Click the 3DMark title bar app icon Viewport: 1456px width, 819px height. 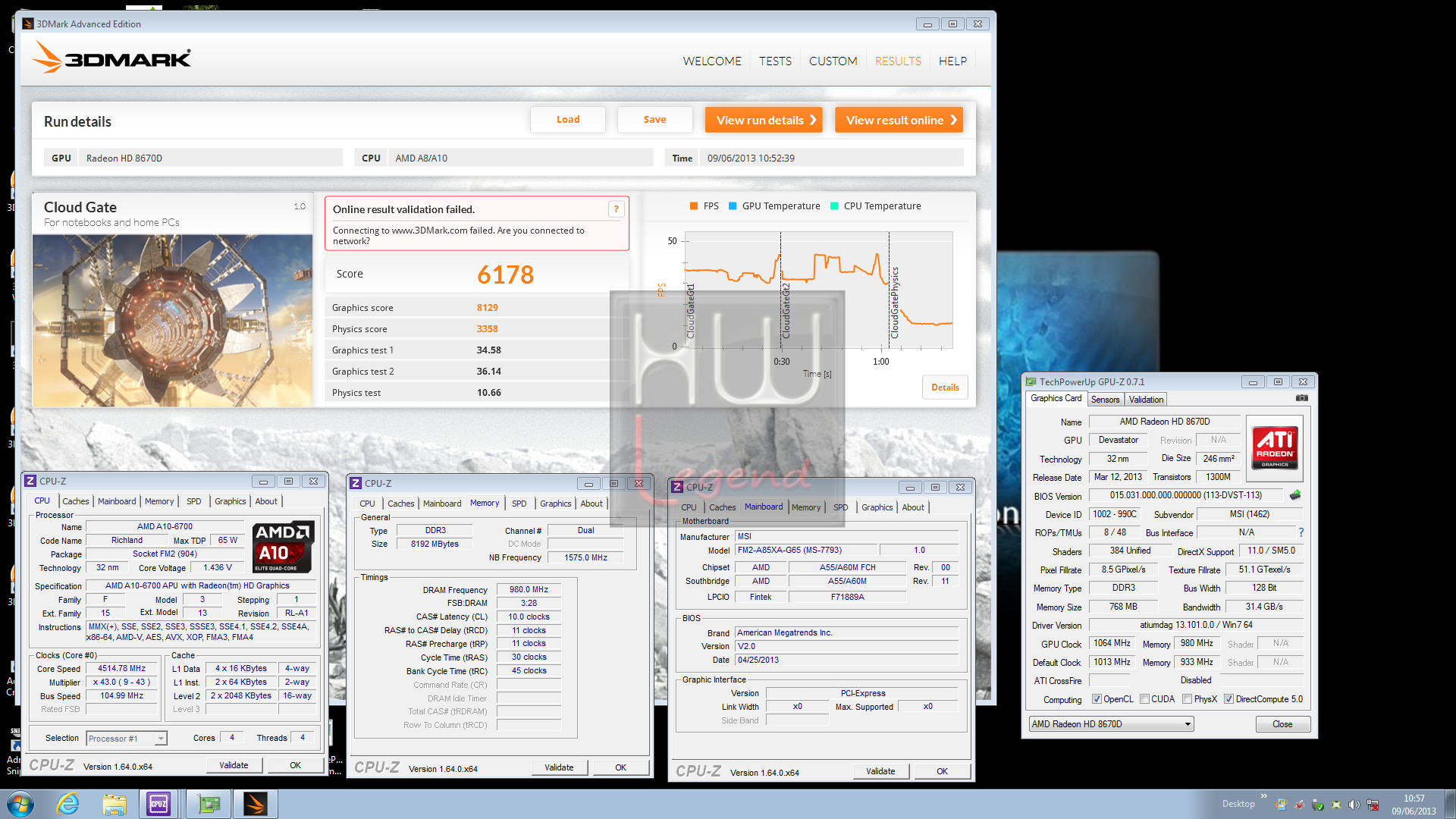click(x=28, y=24)
